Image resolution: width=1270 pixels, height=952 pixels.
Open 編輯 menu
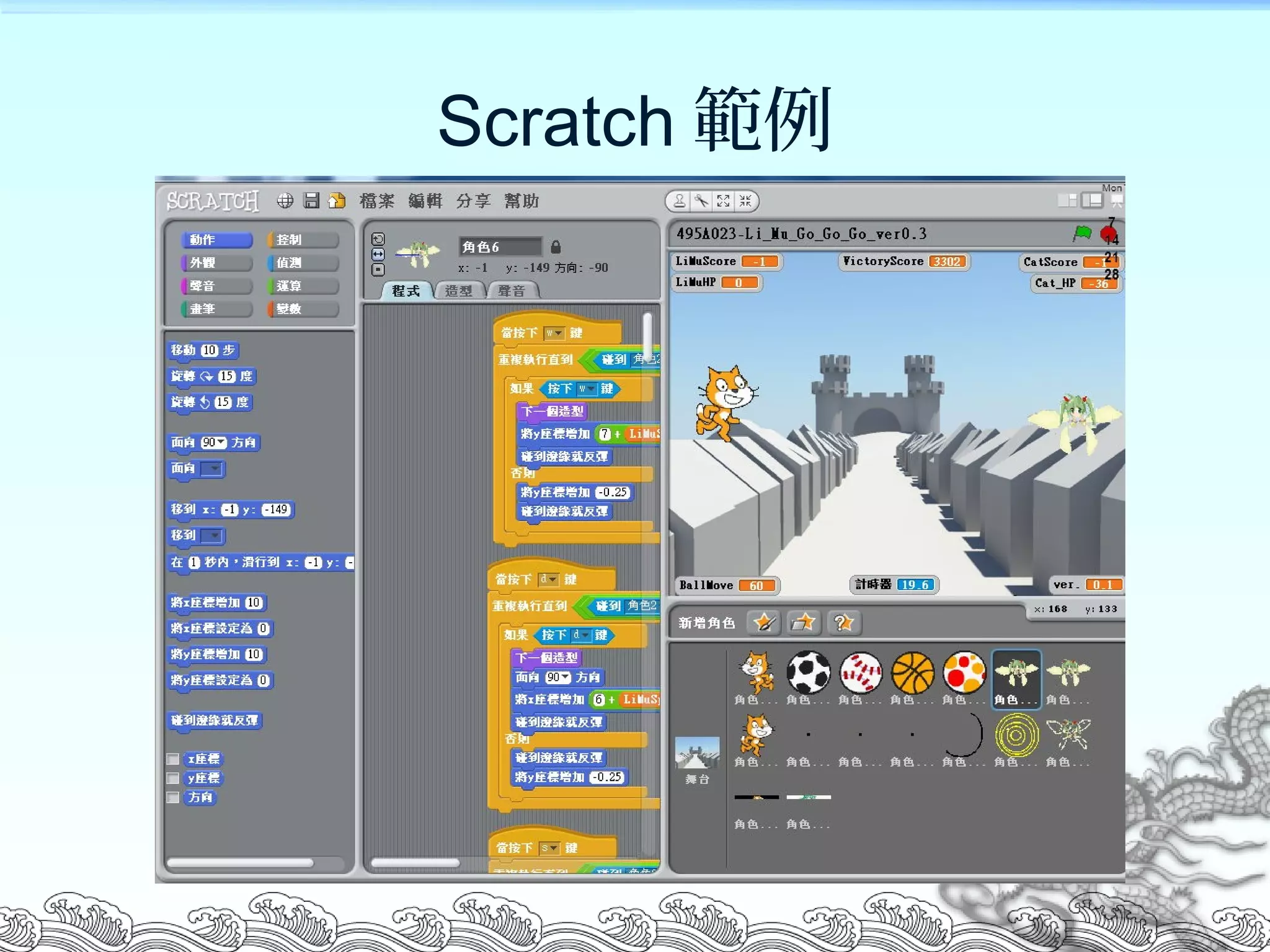(425, 201)
